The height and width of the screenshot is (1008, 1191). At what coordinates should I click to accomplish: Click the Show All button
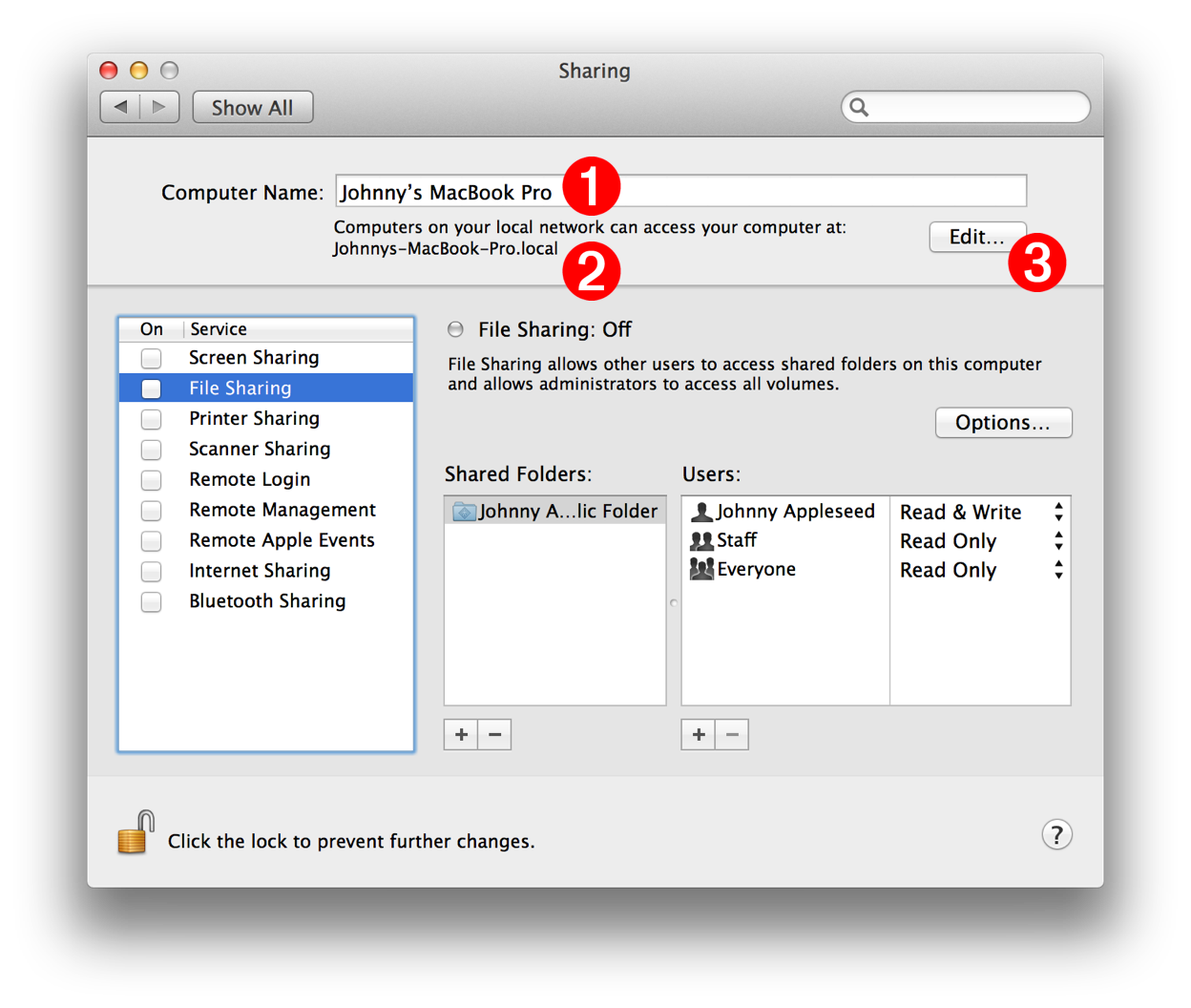click(x=252, y=107)
